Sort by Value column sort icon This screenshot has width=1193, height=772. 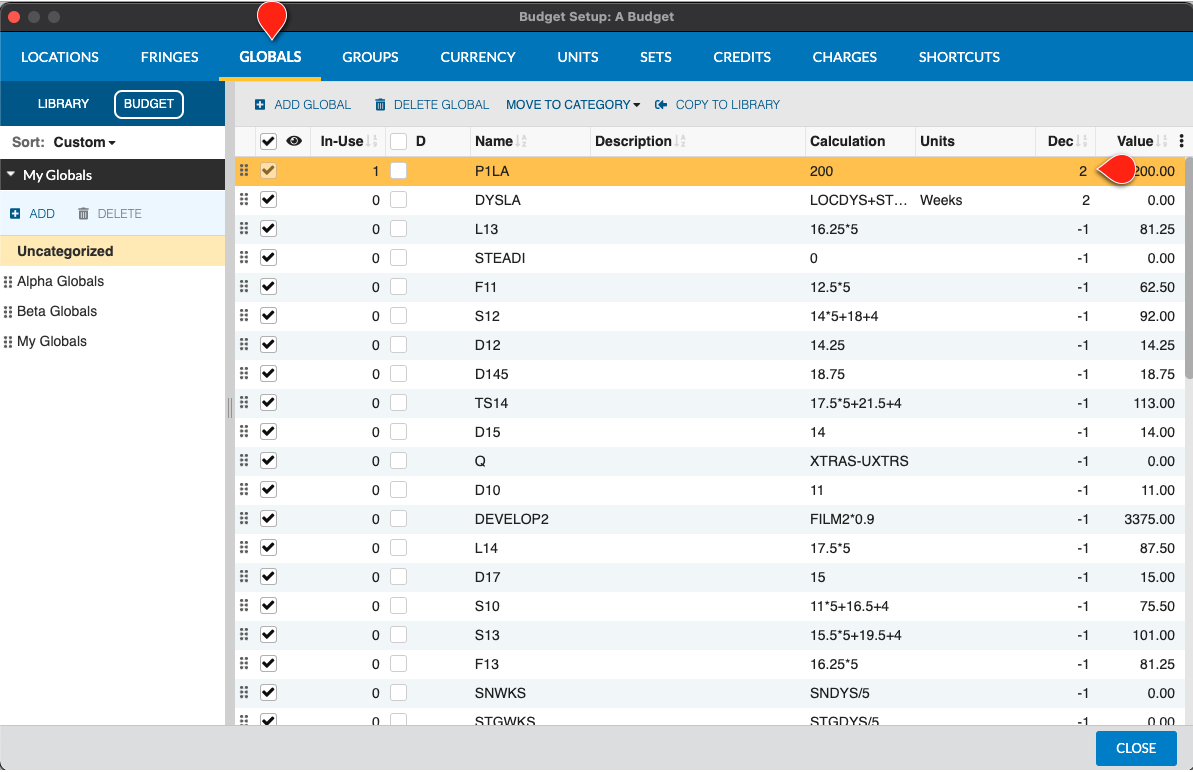coord(1162,141)
